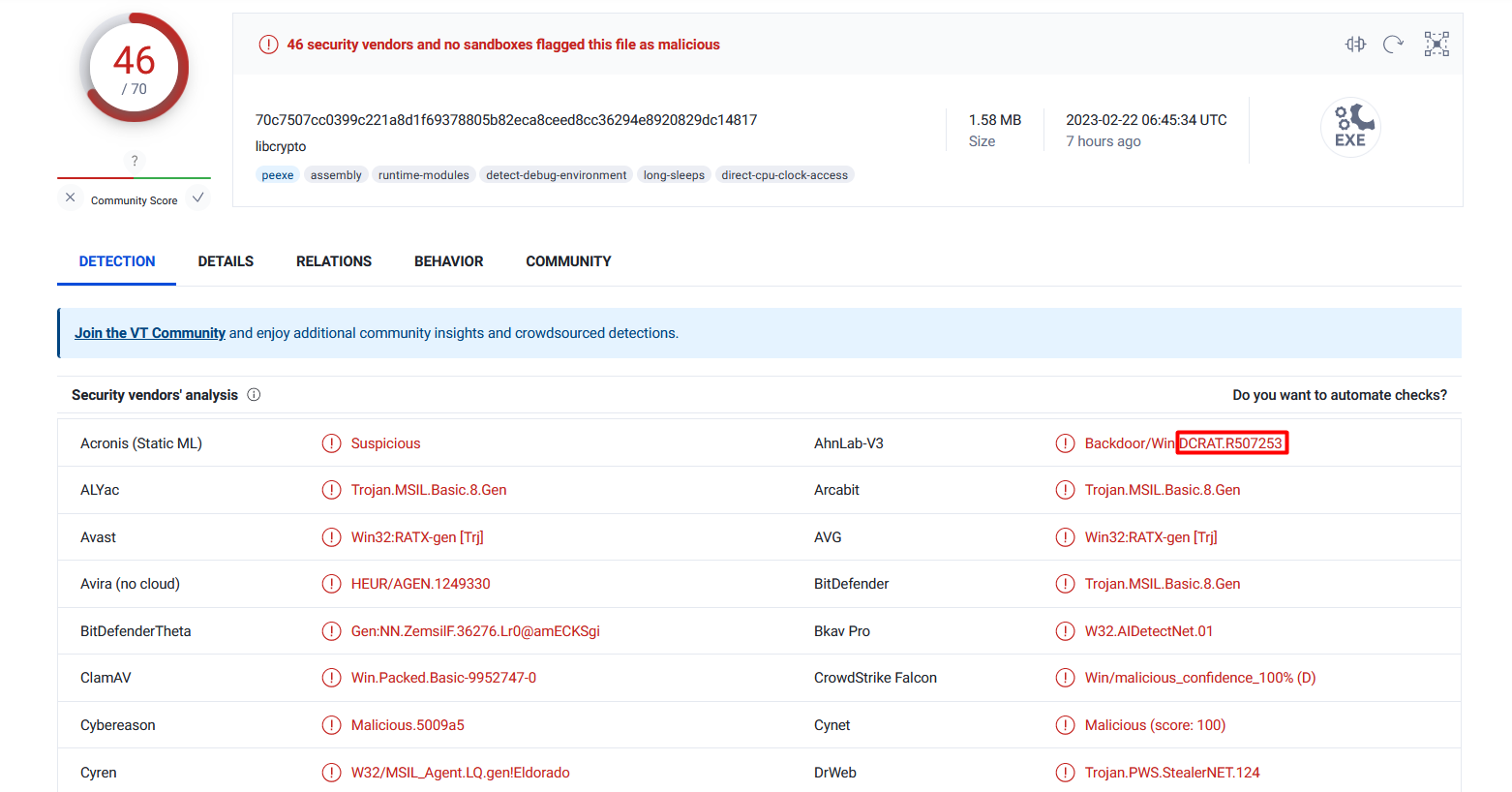This screenshot has height=792, width=1512.
Task: Open the RELATIONS tab
Action: coord(334,261)
